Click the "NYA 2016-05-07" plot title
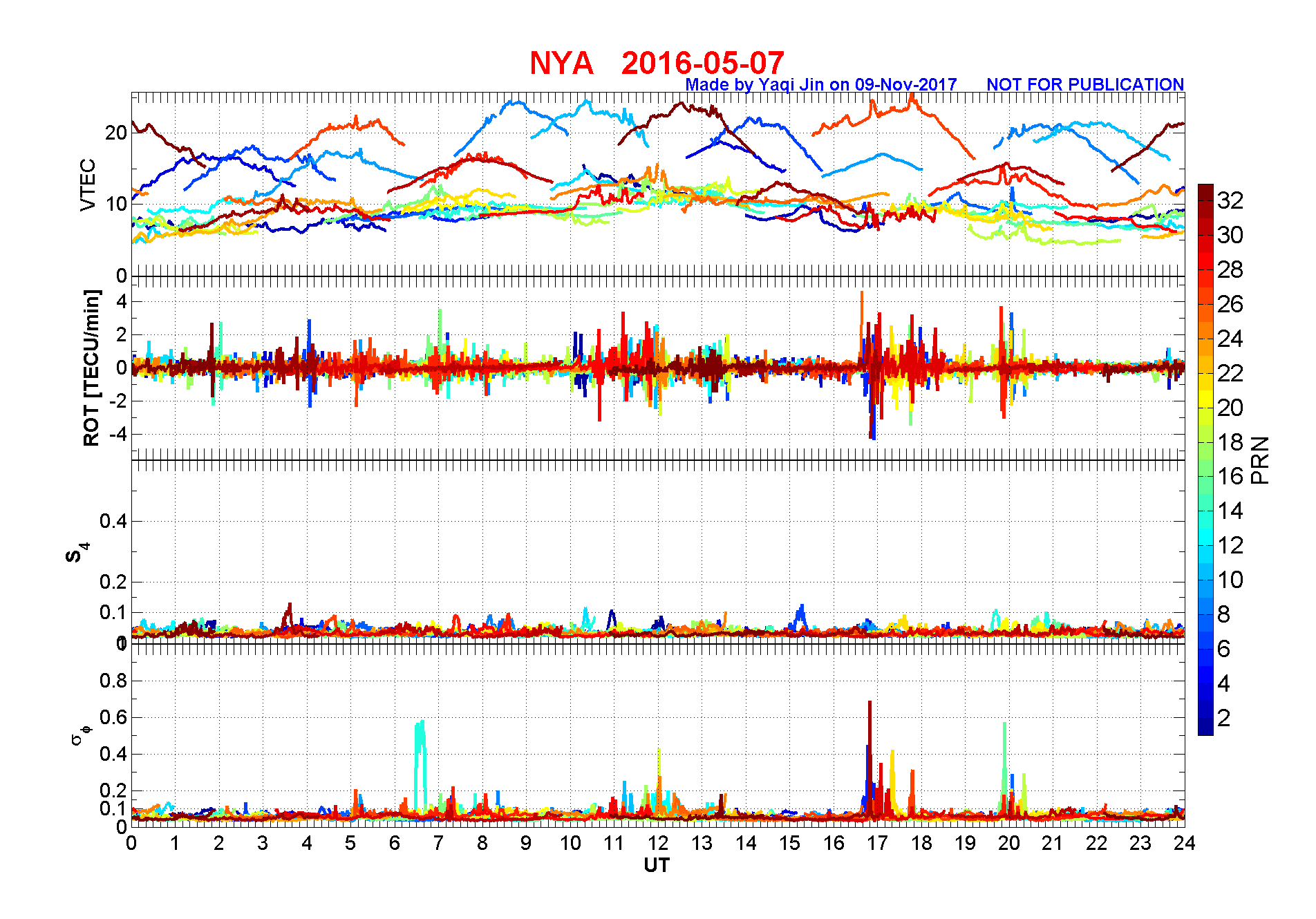This screenshot has height=919, width=1316. (657, 63)
